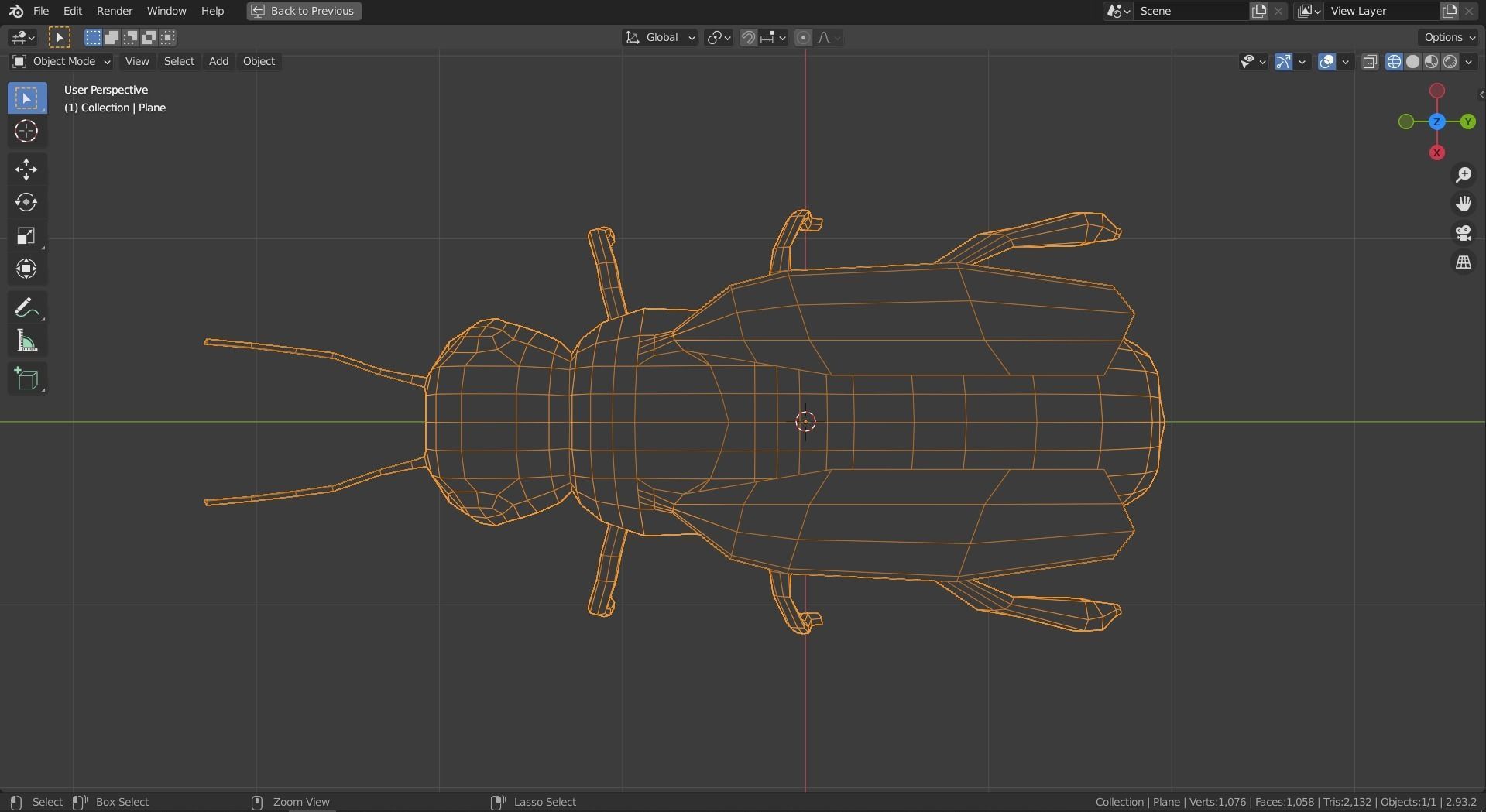Open the overlays settings dropdown arrow
Image resolution: width=1486 pixels, height=812 pixels.
point(1346,62)
